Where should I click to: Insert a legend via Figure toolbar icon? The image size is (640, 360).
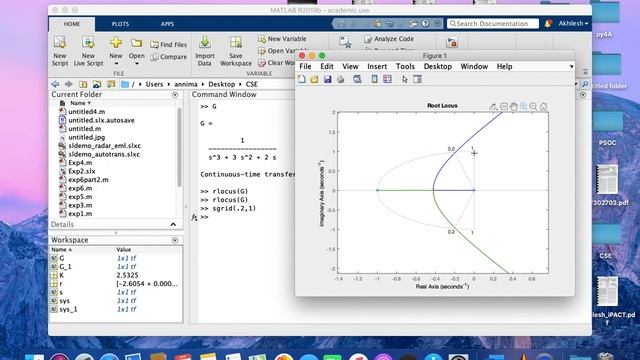coord(387,79)
